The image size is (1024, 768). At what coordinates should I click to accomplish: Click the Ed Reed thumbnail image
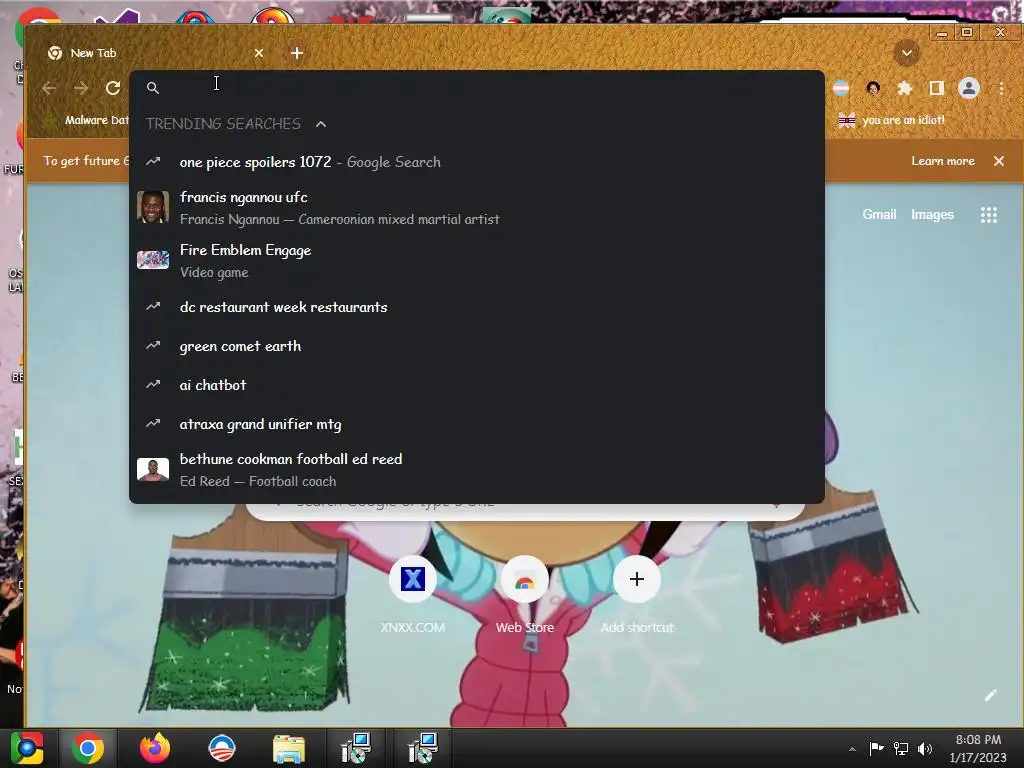tap(153, 470)
